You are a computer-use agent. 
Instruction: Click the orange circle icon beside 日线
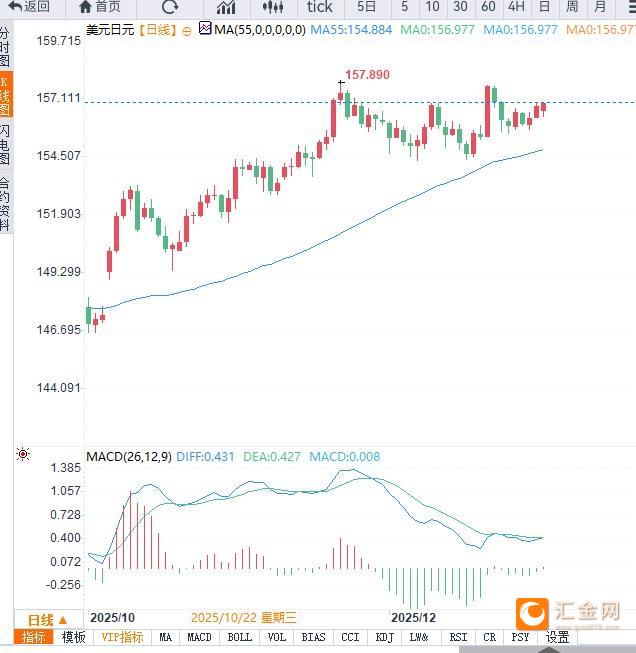187,31
